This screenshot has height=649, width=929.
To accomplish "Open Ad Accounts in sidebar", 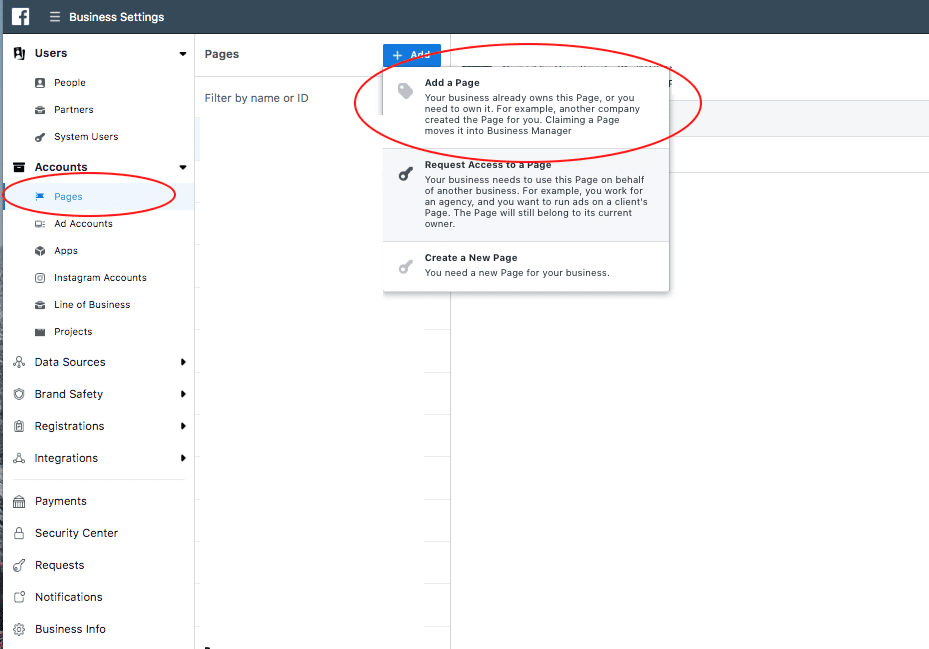I will pyautogui.click(x=83, y=224).
